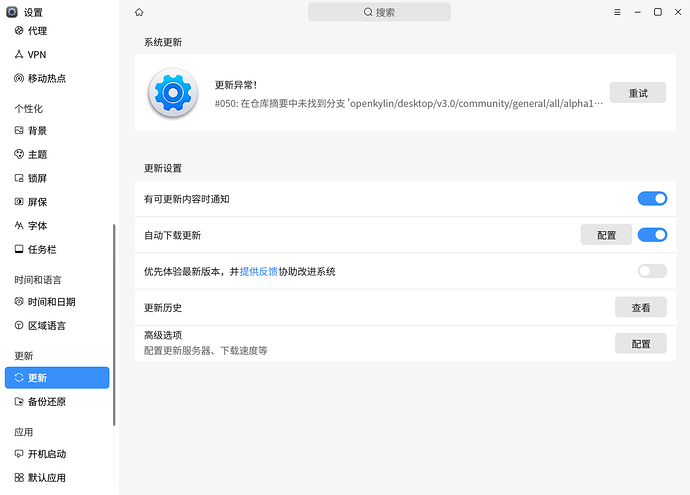The image size is (690, 495).
Task: Toggle notify when updates available switch
Action: pos(652,198)
